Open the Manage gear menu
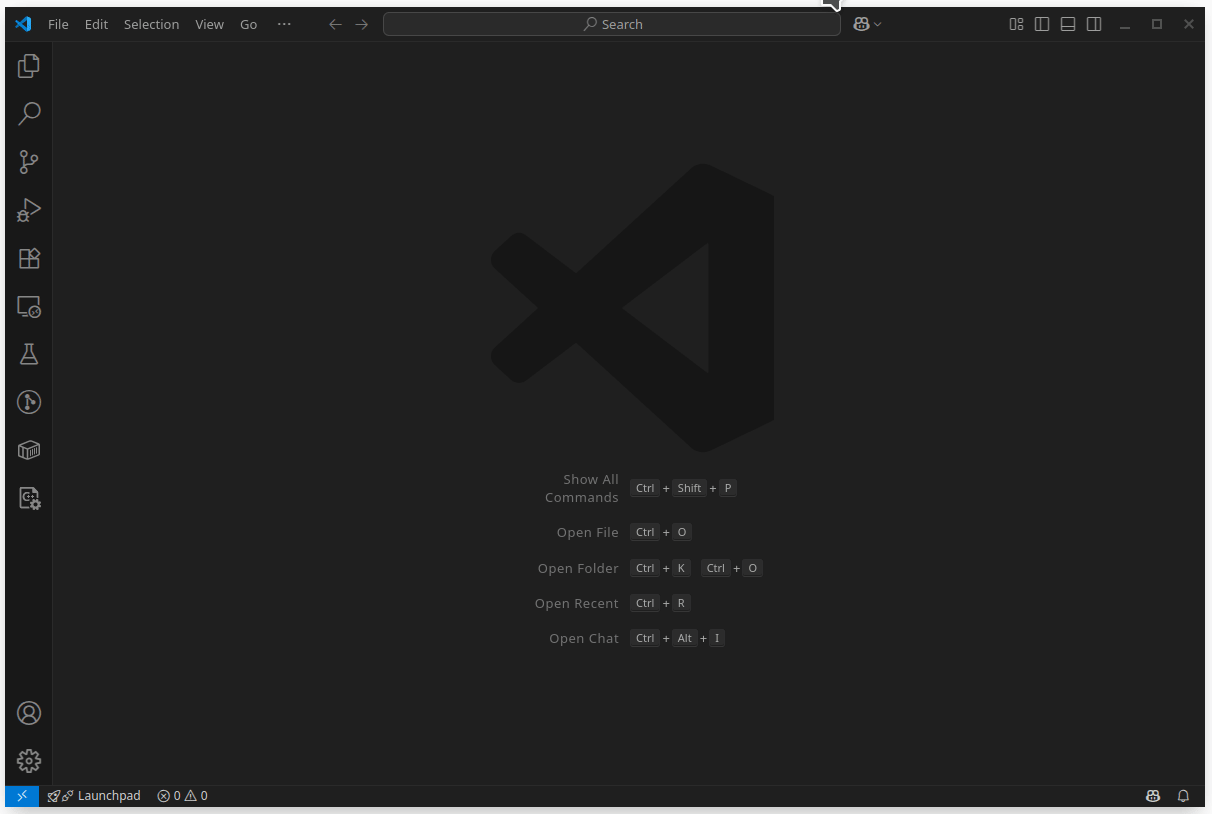The image size is (1212, 814). click(29, 761)
